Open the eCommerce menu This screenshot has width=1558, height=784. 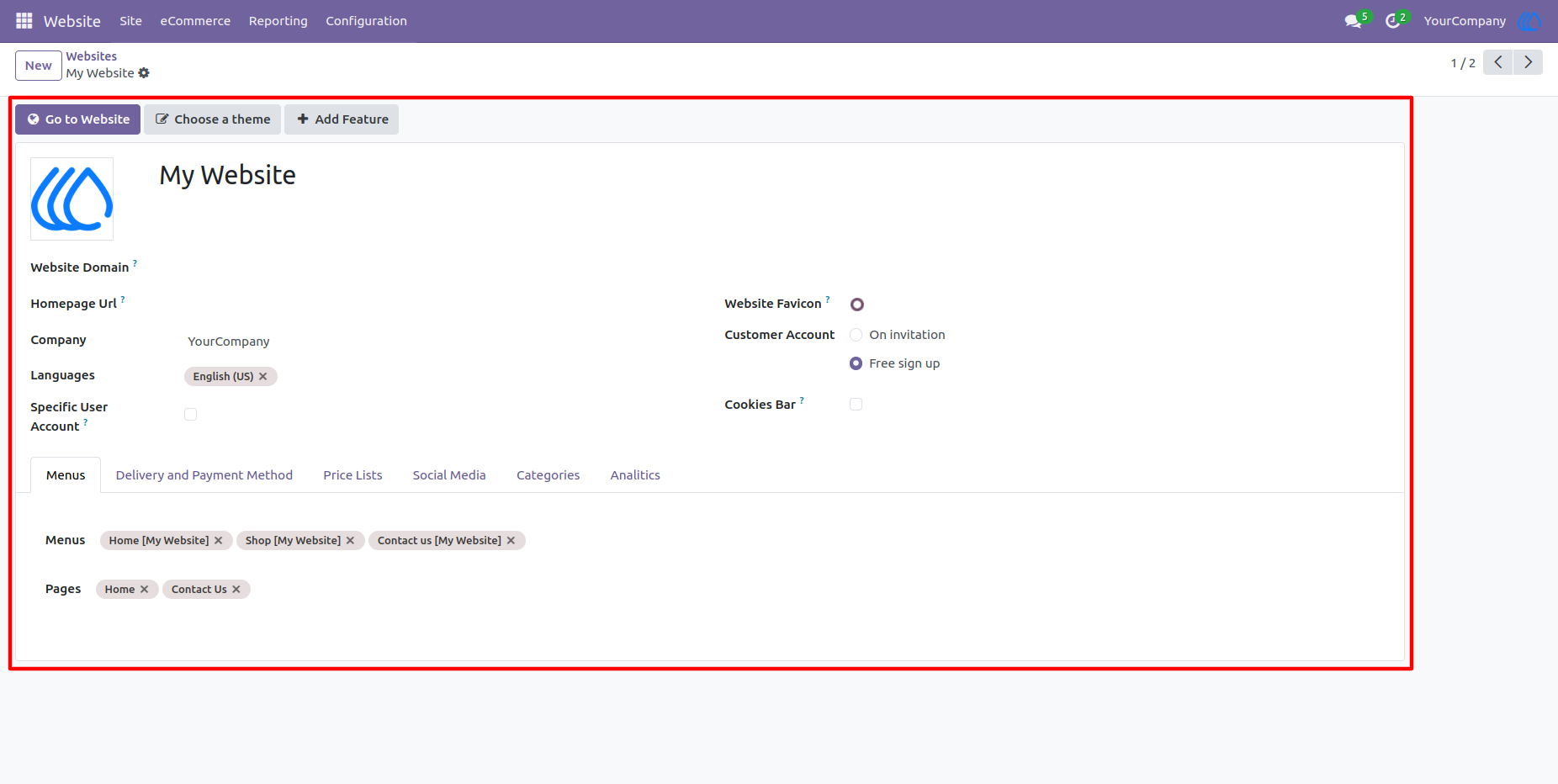pyautogui.click(x=195, y=21)
